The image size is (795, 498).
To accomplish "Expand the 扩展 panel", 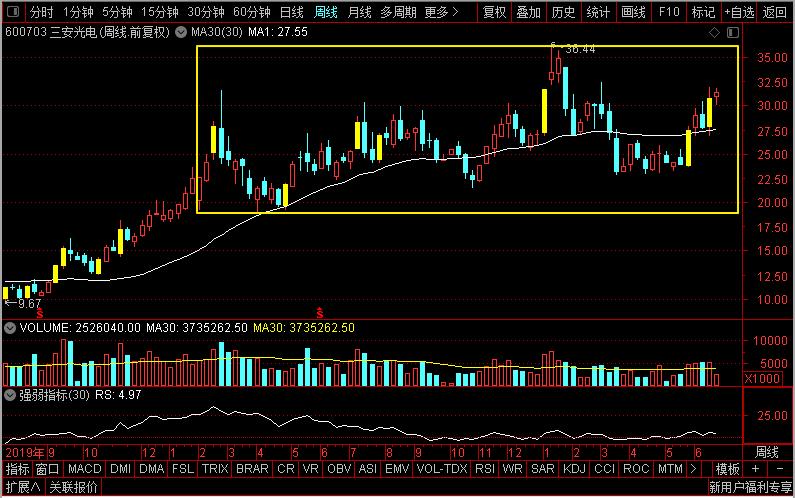I will coord(23,487).
